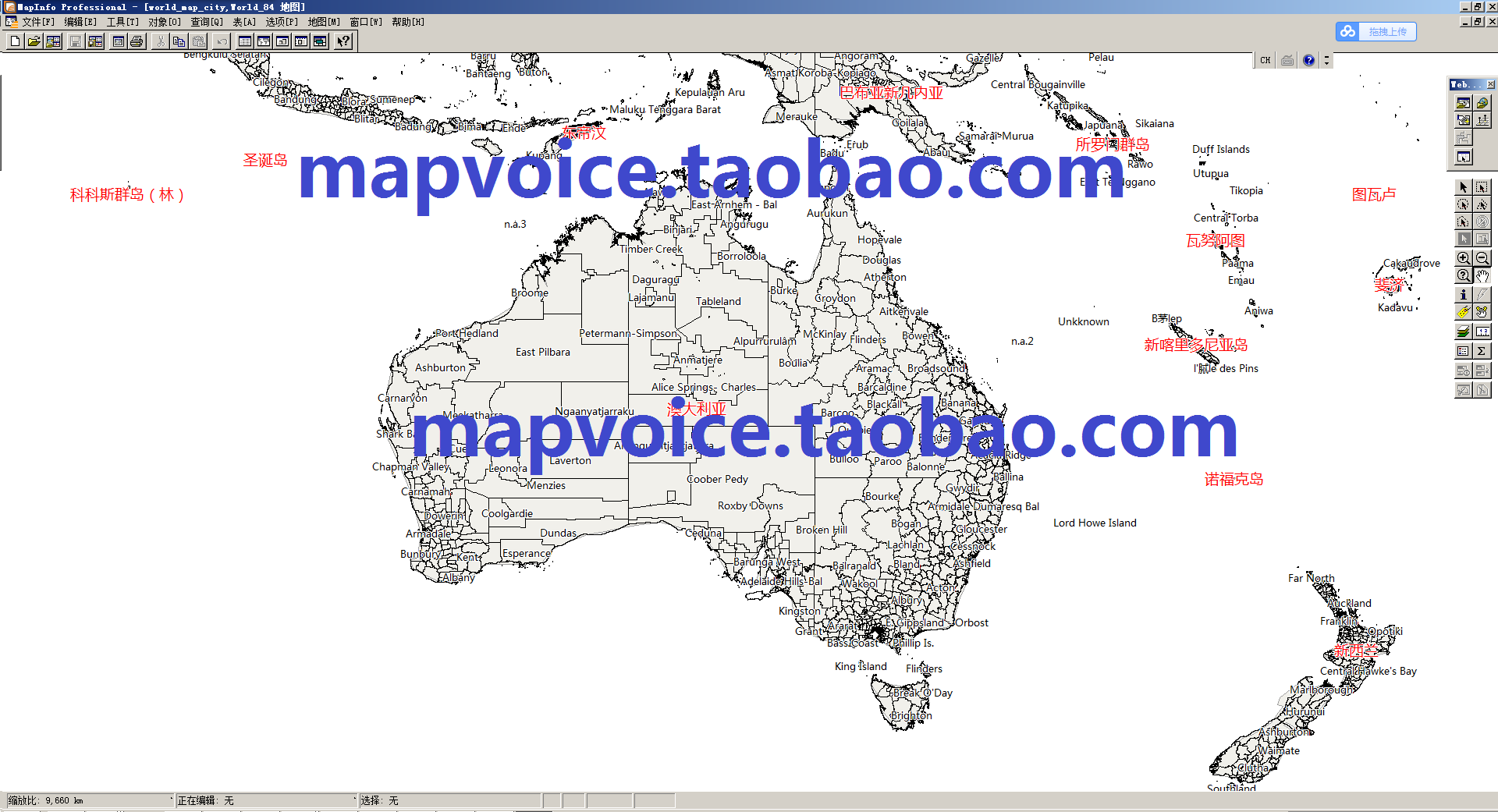Choose the Polygon Select tool

(x=1482, y=204)
